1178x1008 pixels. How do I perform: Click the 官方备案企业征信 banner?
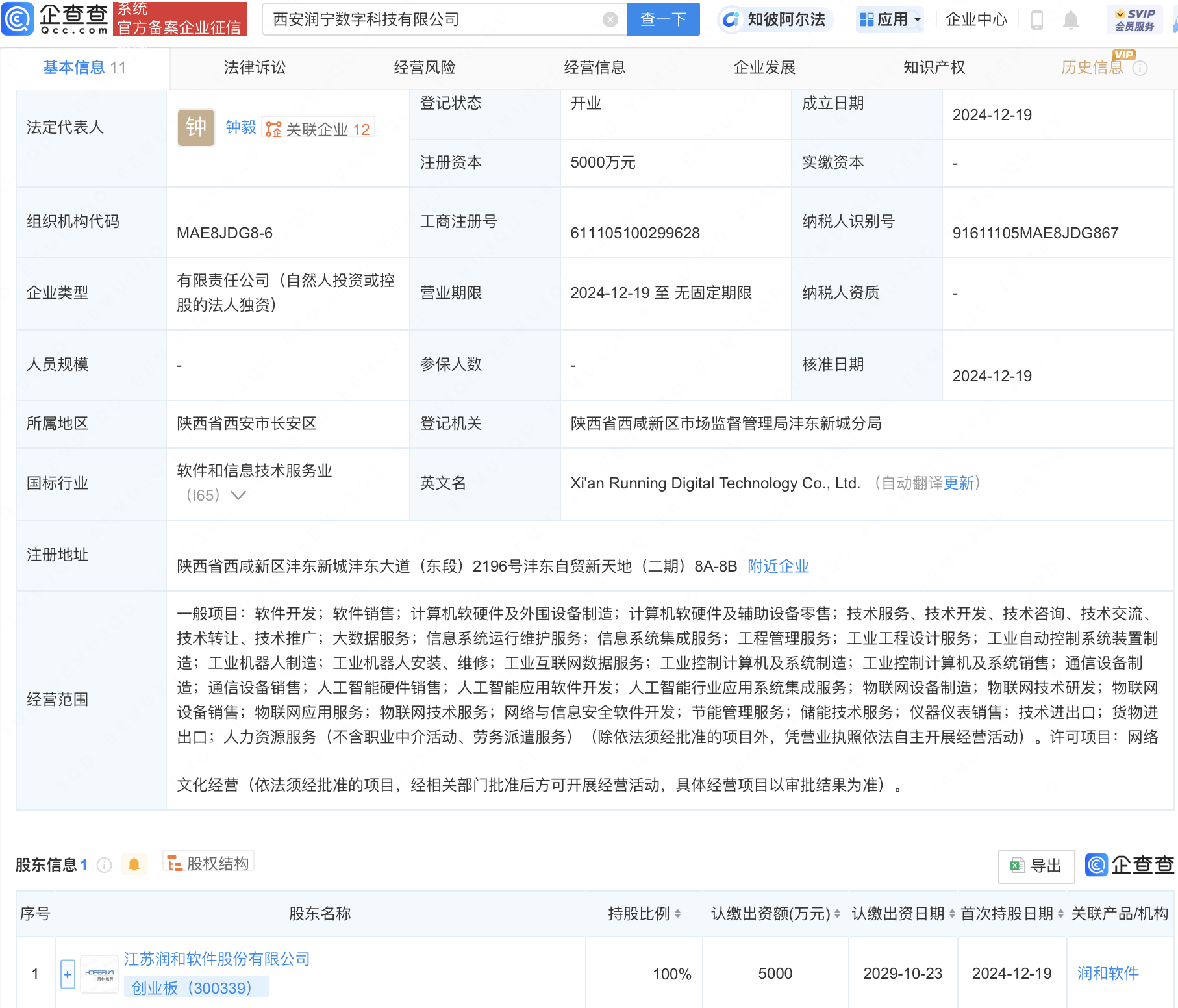point(180,19)
